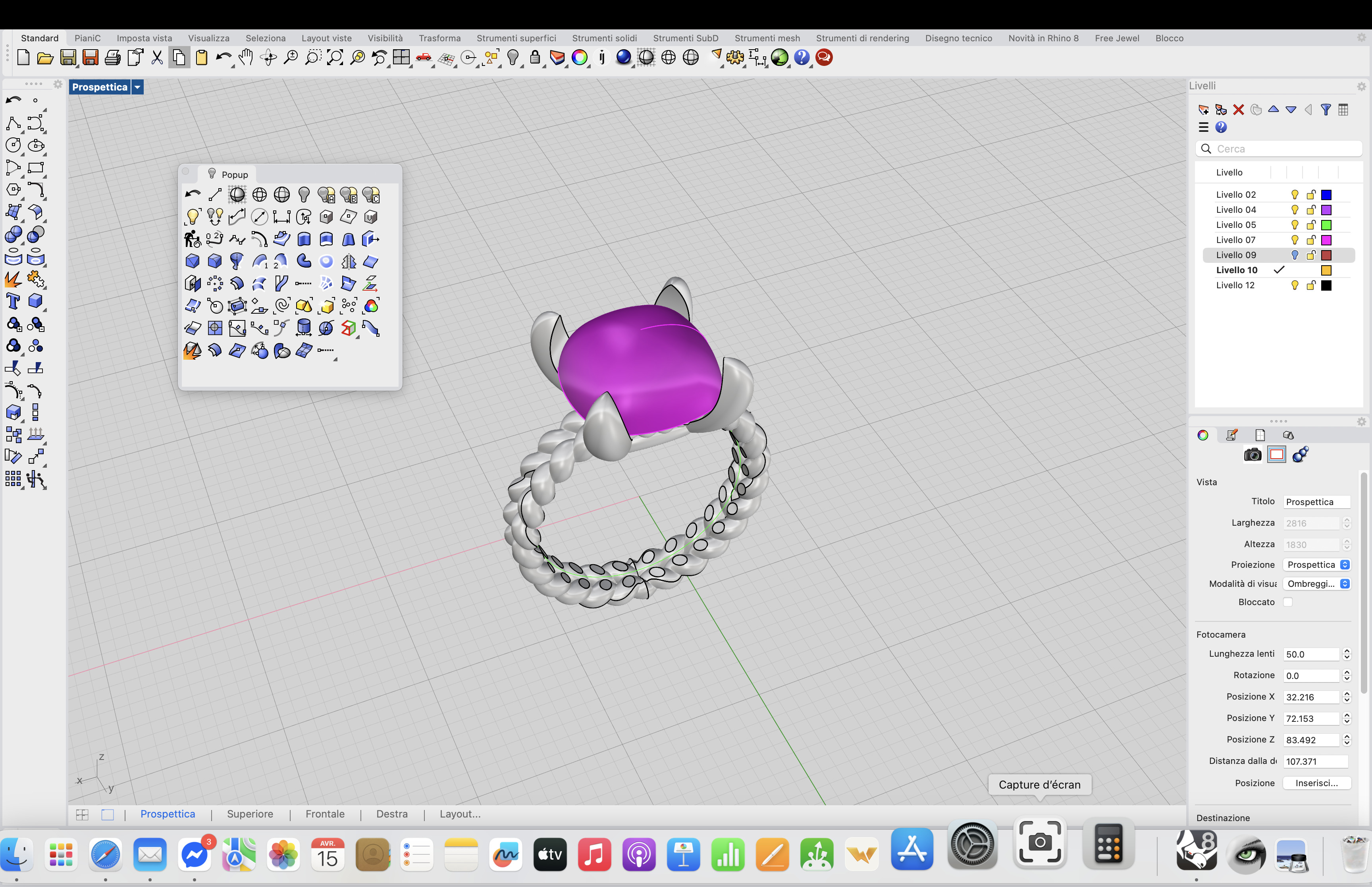
Task: Open the Proiezione dropdown
Action: tap(1317, 565)
